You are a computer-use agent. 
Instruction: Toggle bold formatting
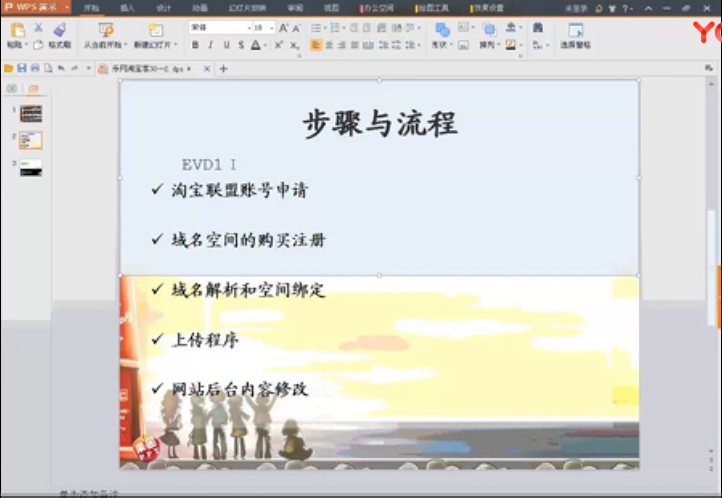coord(195,45)
